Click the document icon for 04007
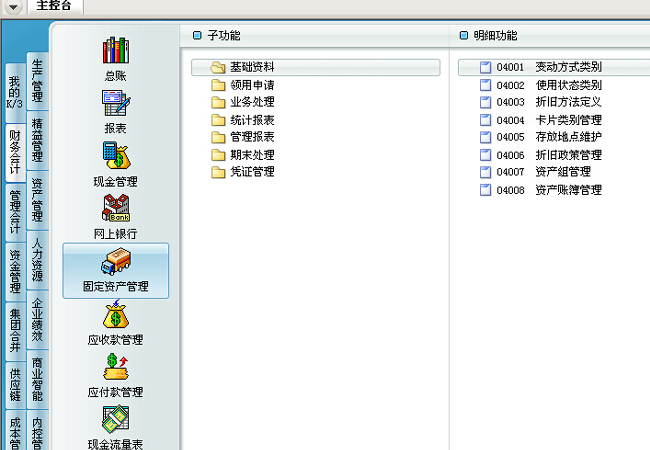This screenshot has height=450, width=650. point(485,172)
